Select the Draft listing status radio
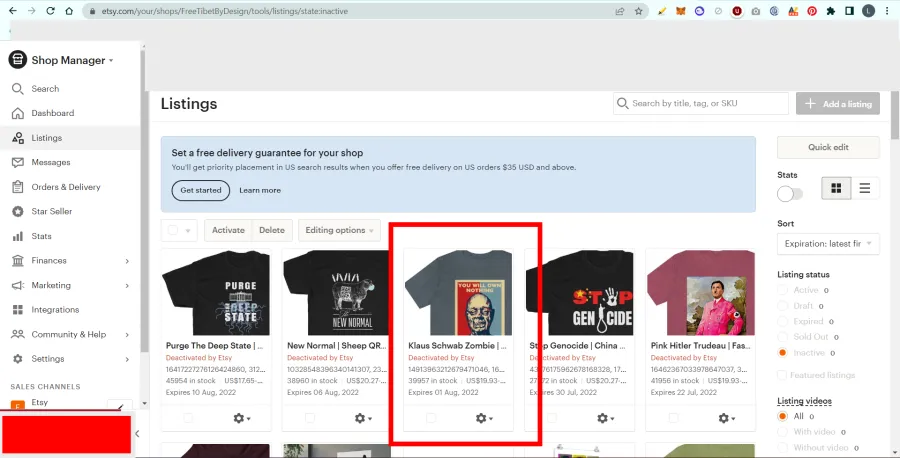 coord(782,306)
